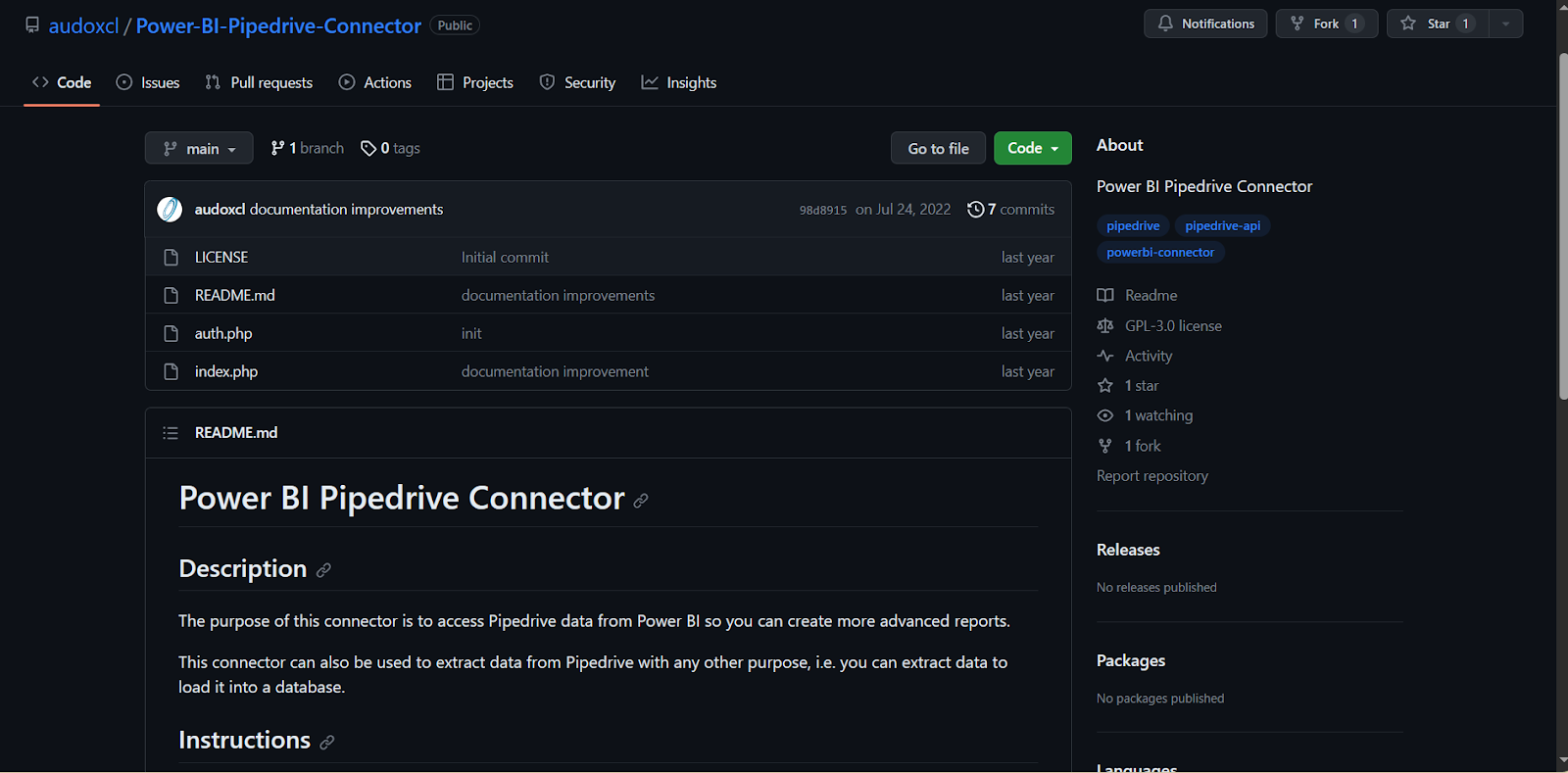Open the Insights tab
This screenshot has width=1568, height=773.
point(679,82)
